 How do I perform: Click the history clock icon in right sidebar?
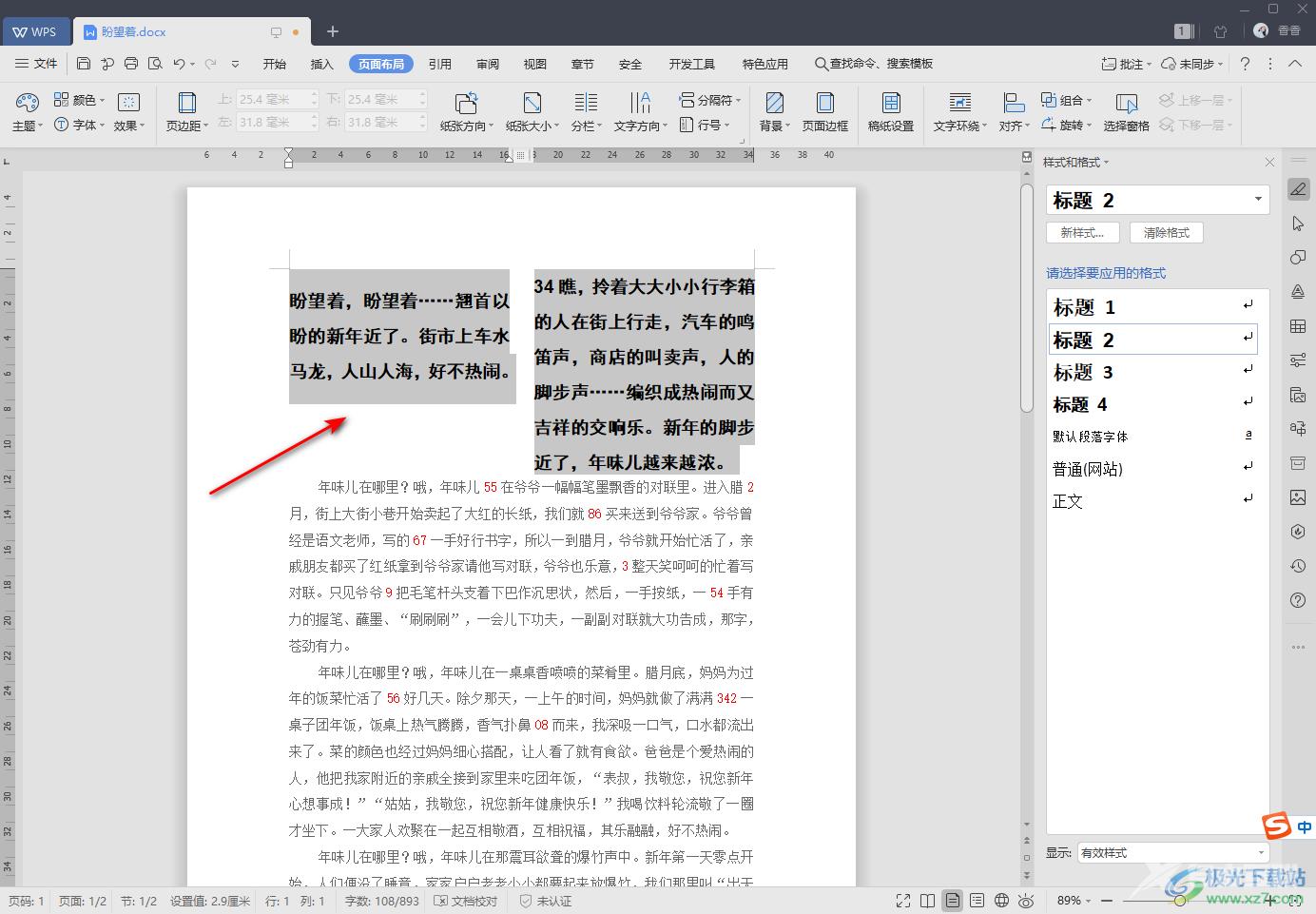click(1298, 566)
